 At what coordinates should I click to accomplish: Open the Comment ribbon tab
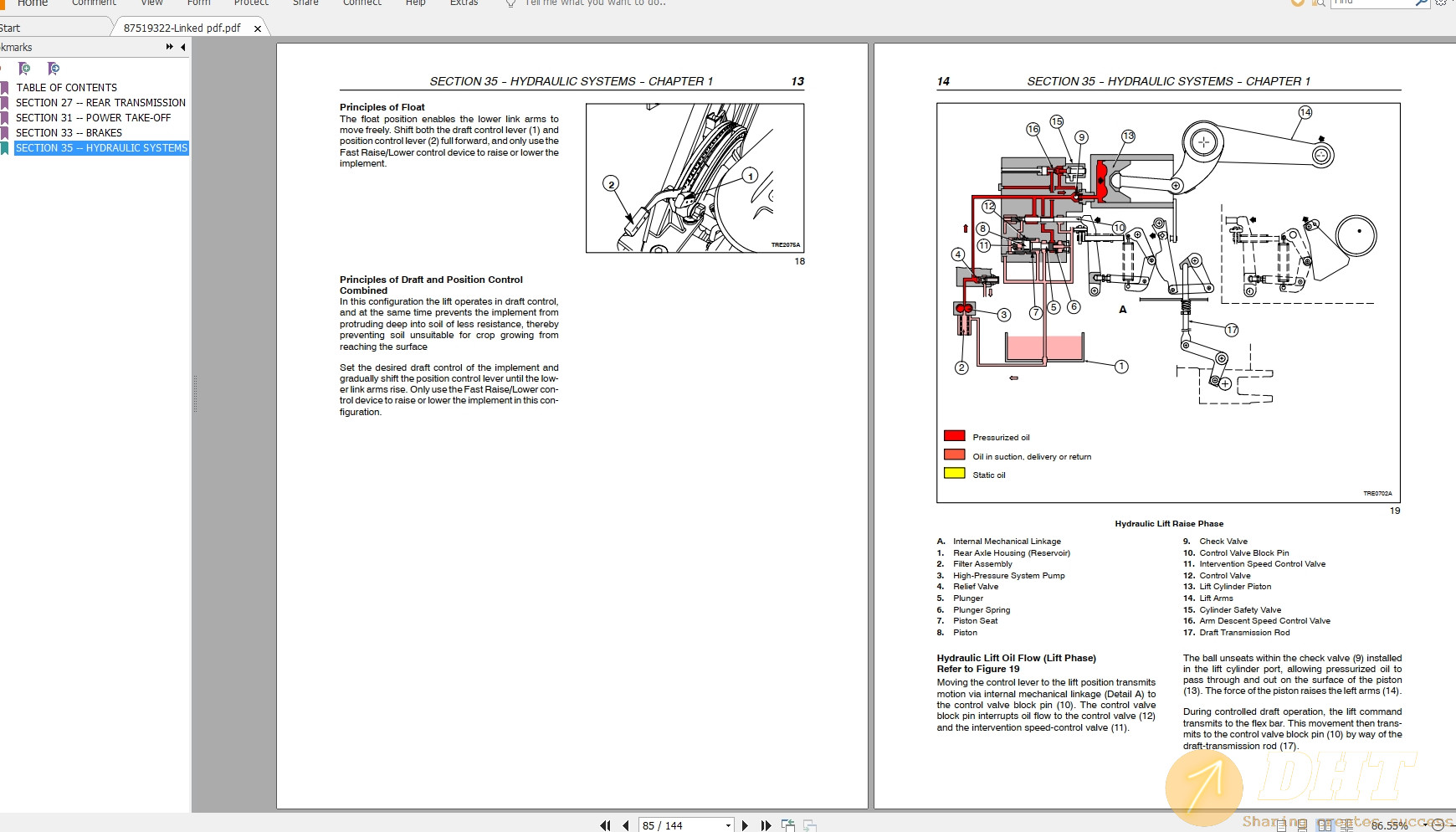point(94,3)
